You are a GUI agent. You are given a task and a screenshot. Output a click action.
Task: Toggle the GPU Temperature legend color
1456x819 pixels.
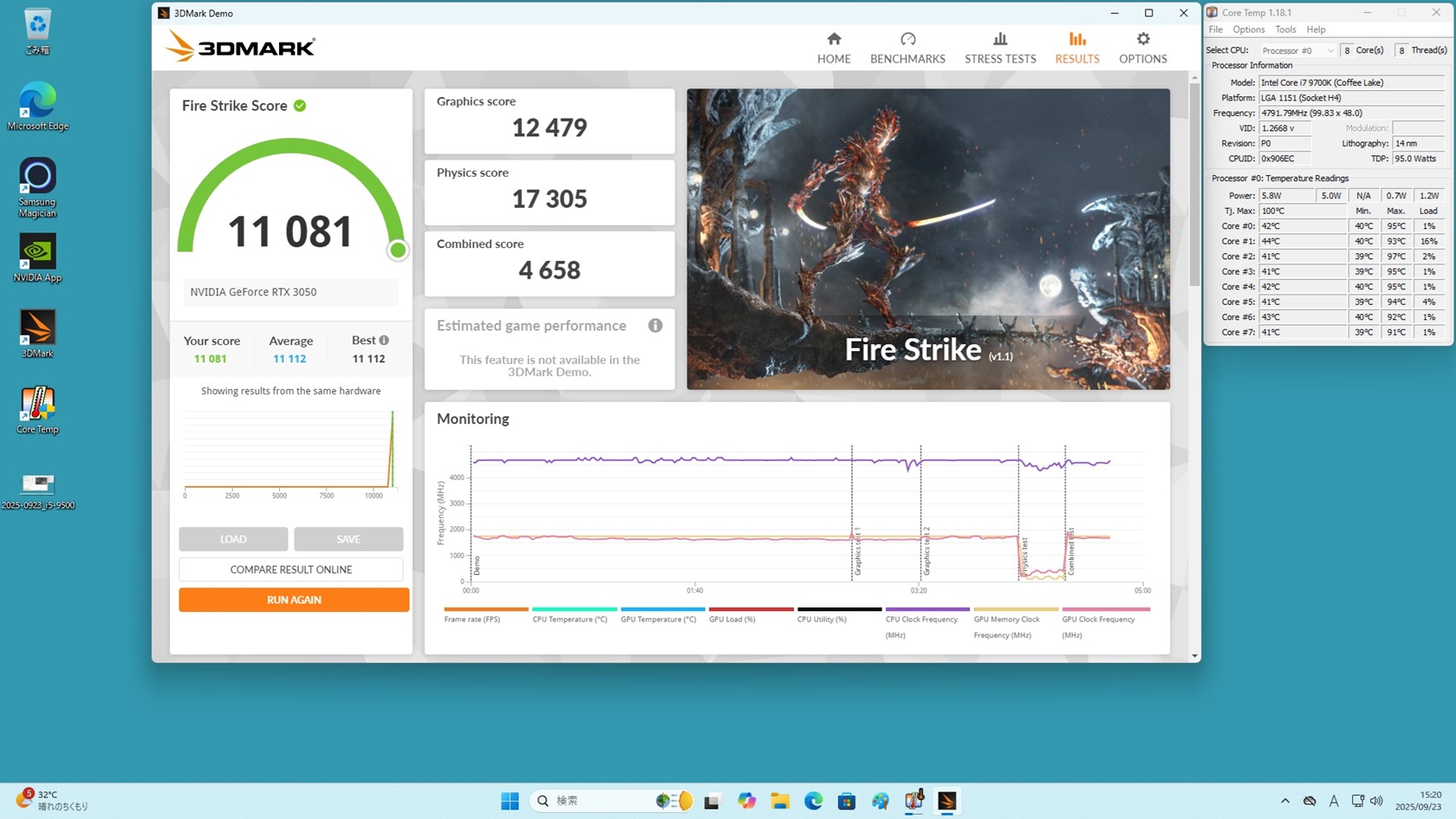662,609
